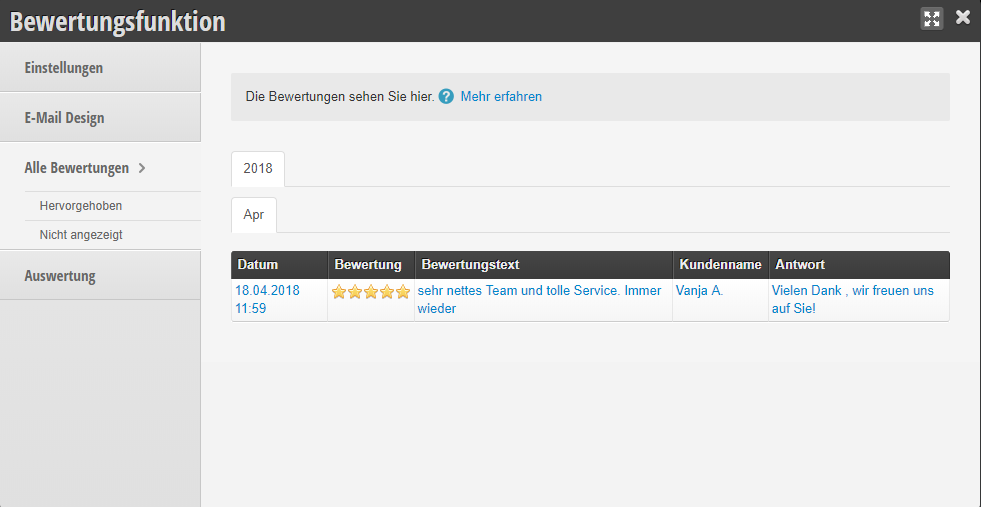This screenshot has height=507, width=981.
Task: Click the fullscreen expand icon
Action: (x=932, y=19)
